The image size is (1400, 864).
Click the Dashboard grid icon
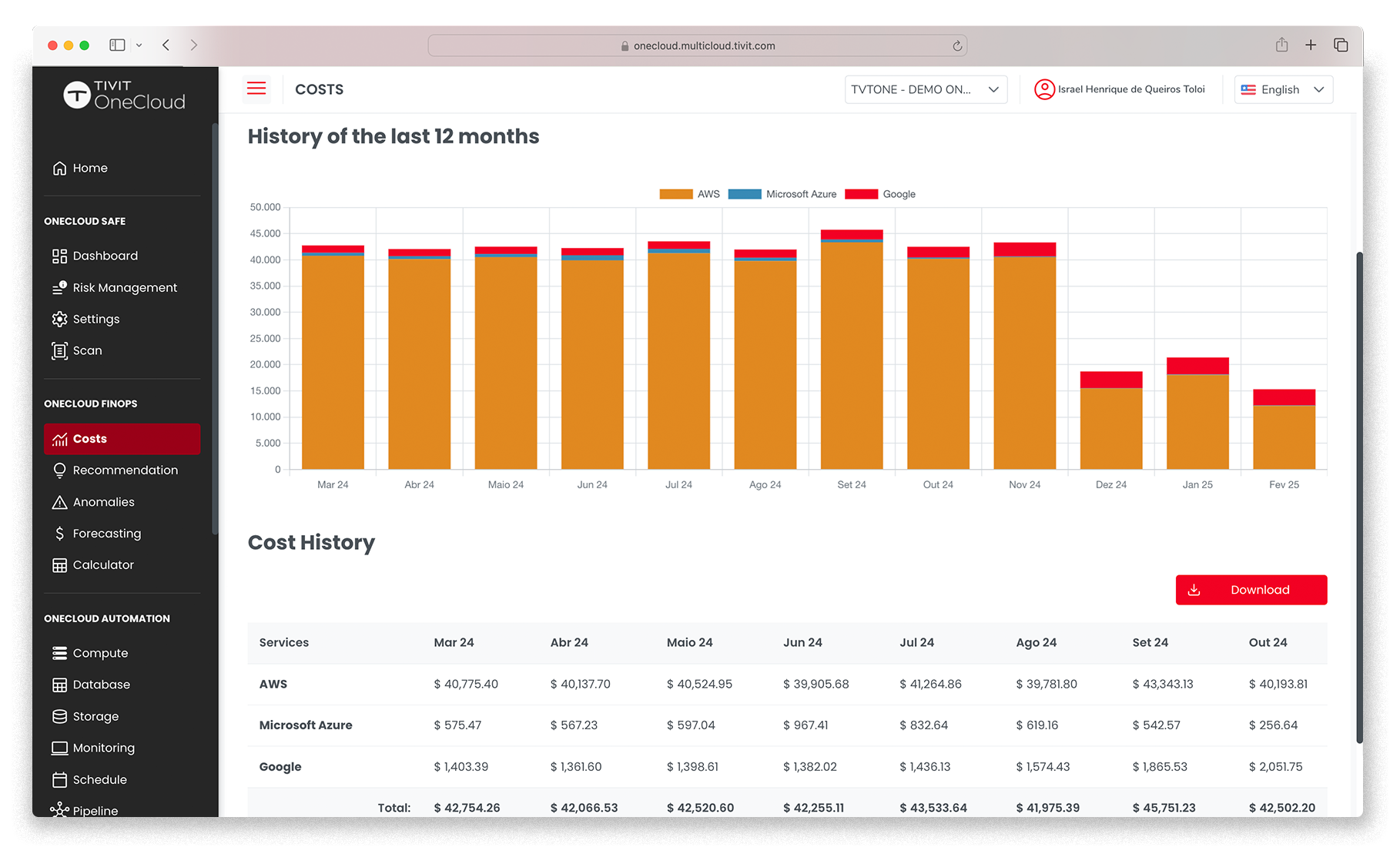pyautogui.click(x=59, y=256)
